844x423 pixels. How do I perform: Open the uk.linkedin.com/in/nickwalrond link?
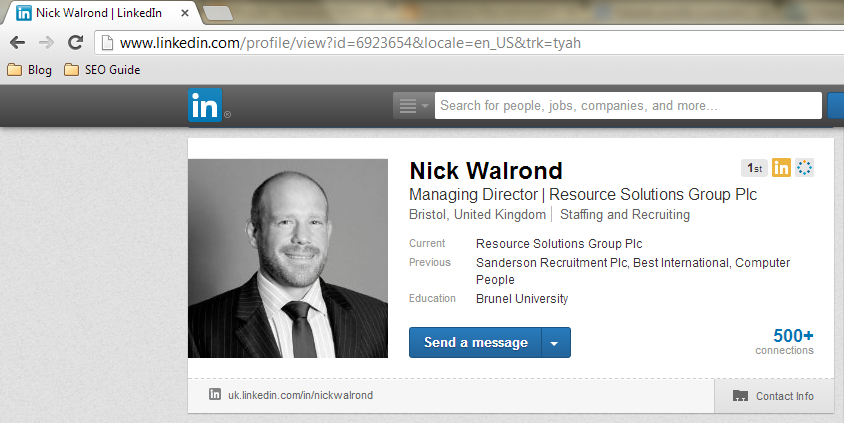pyautogui.click(x=300, y=395)
